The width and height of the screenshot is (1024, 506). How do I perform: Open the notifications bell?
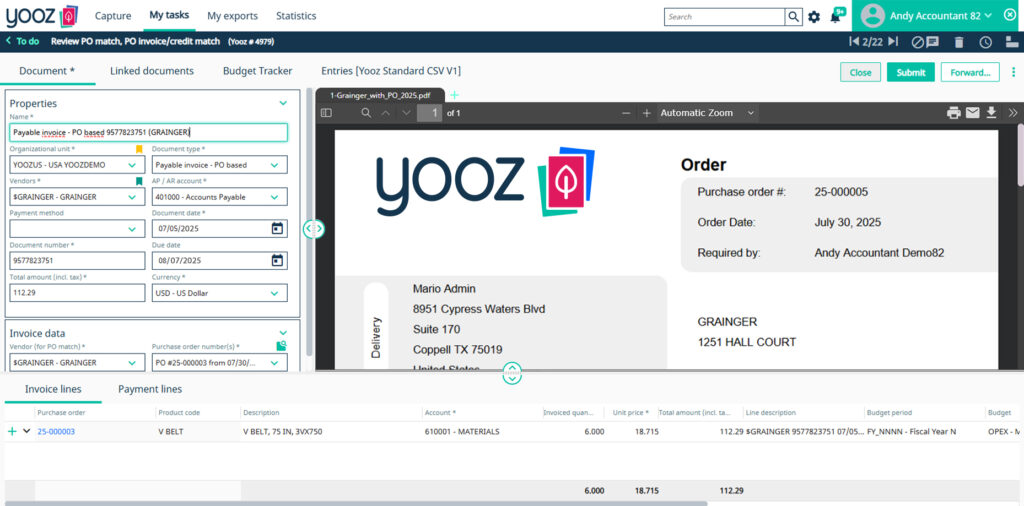835,17
